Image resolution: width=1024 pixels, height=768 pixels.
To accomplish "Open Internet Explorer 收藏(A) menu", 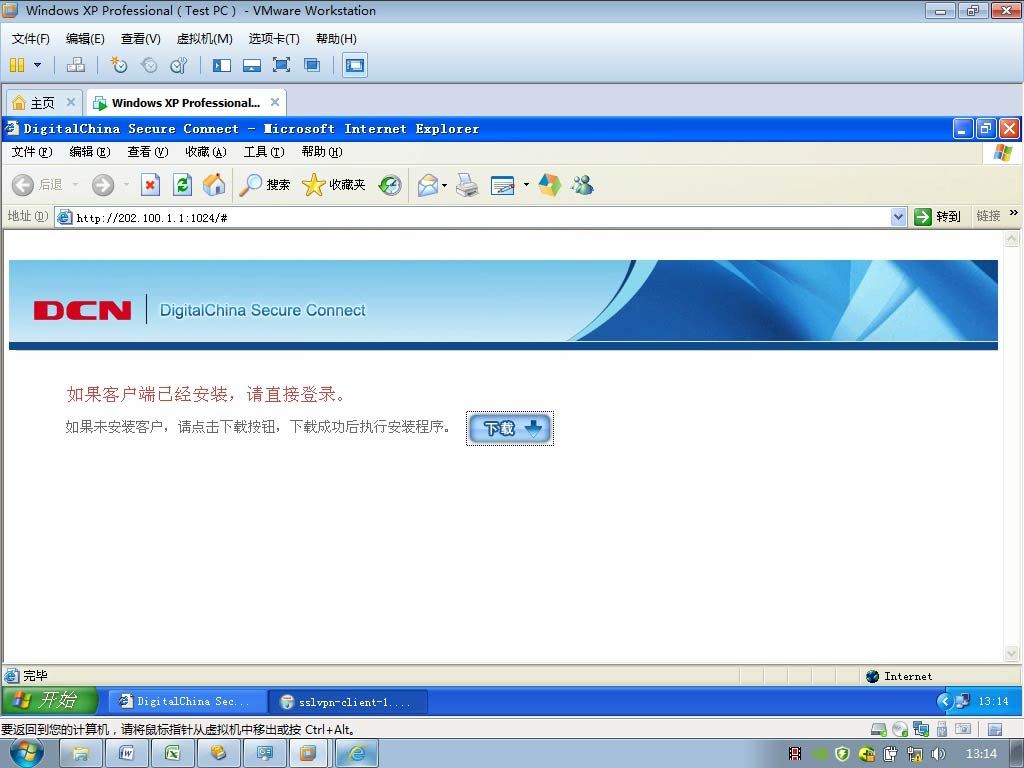I will pos(206,152).
